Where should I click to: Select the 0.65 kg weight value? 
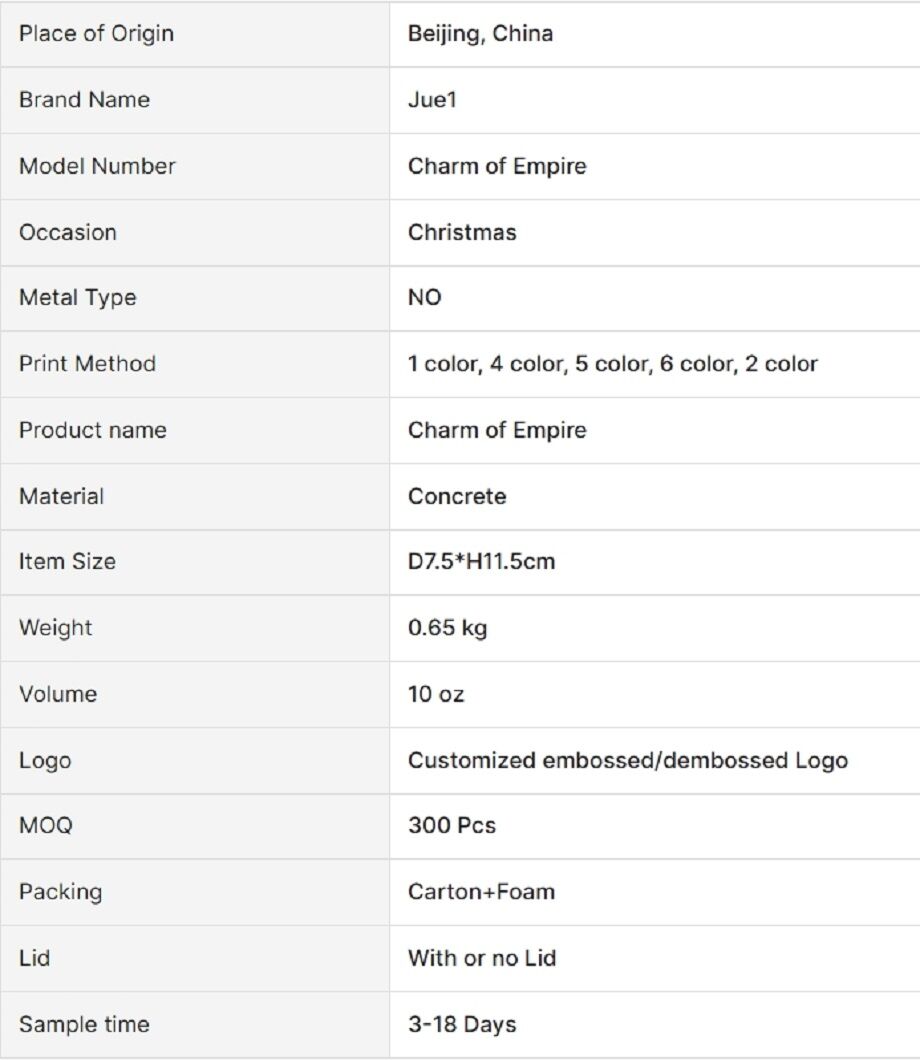tap(447, 628)
